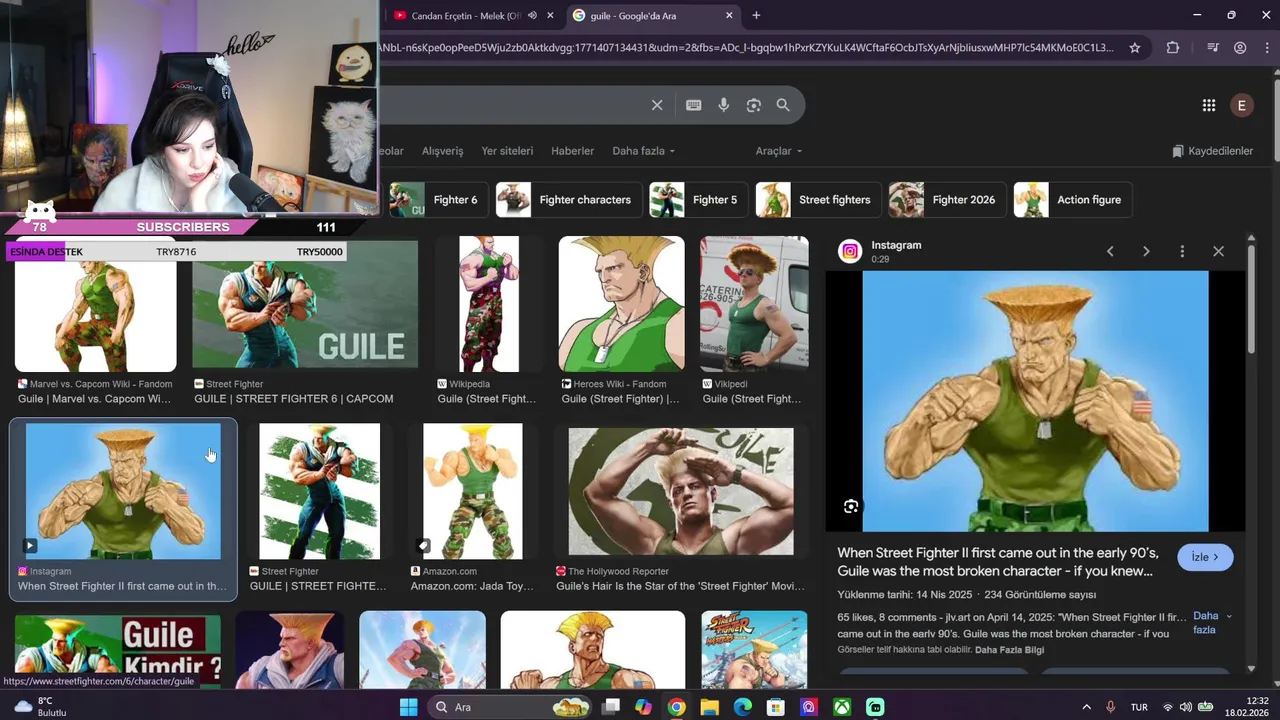Open Chrome media controls icon

point(1213,47)
